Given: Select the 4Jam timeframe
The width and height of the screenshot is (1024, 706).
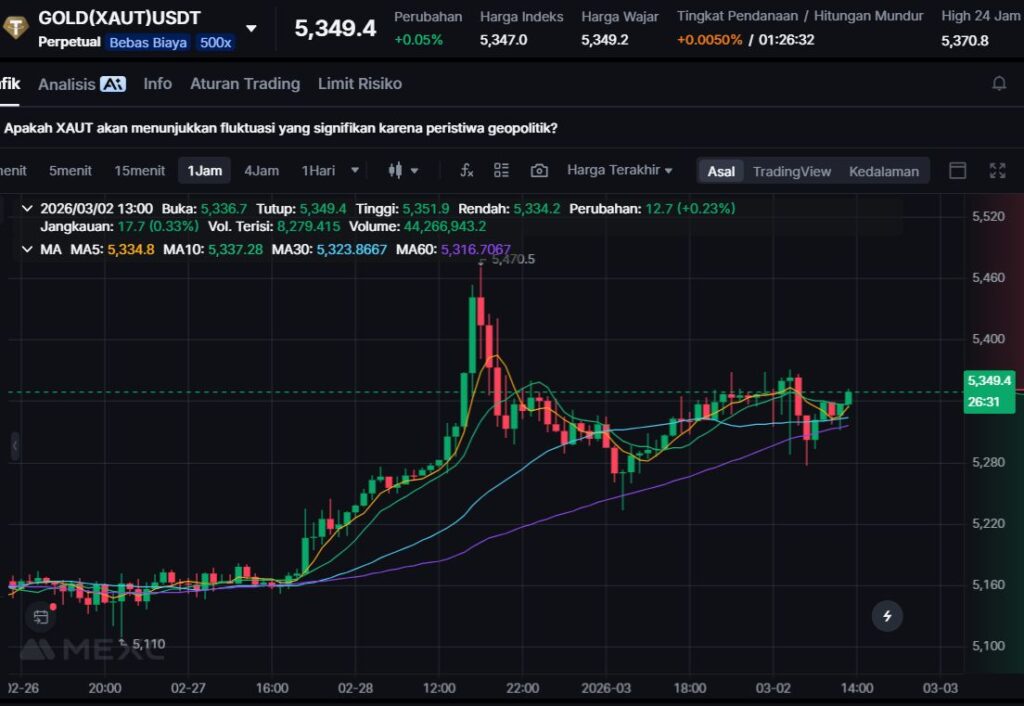Looking at the screenshot, I should coord(261,171).
